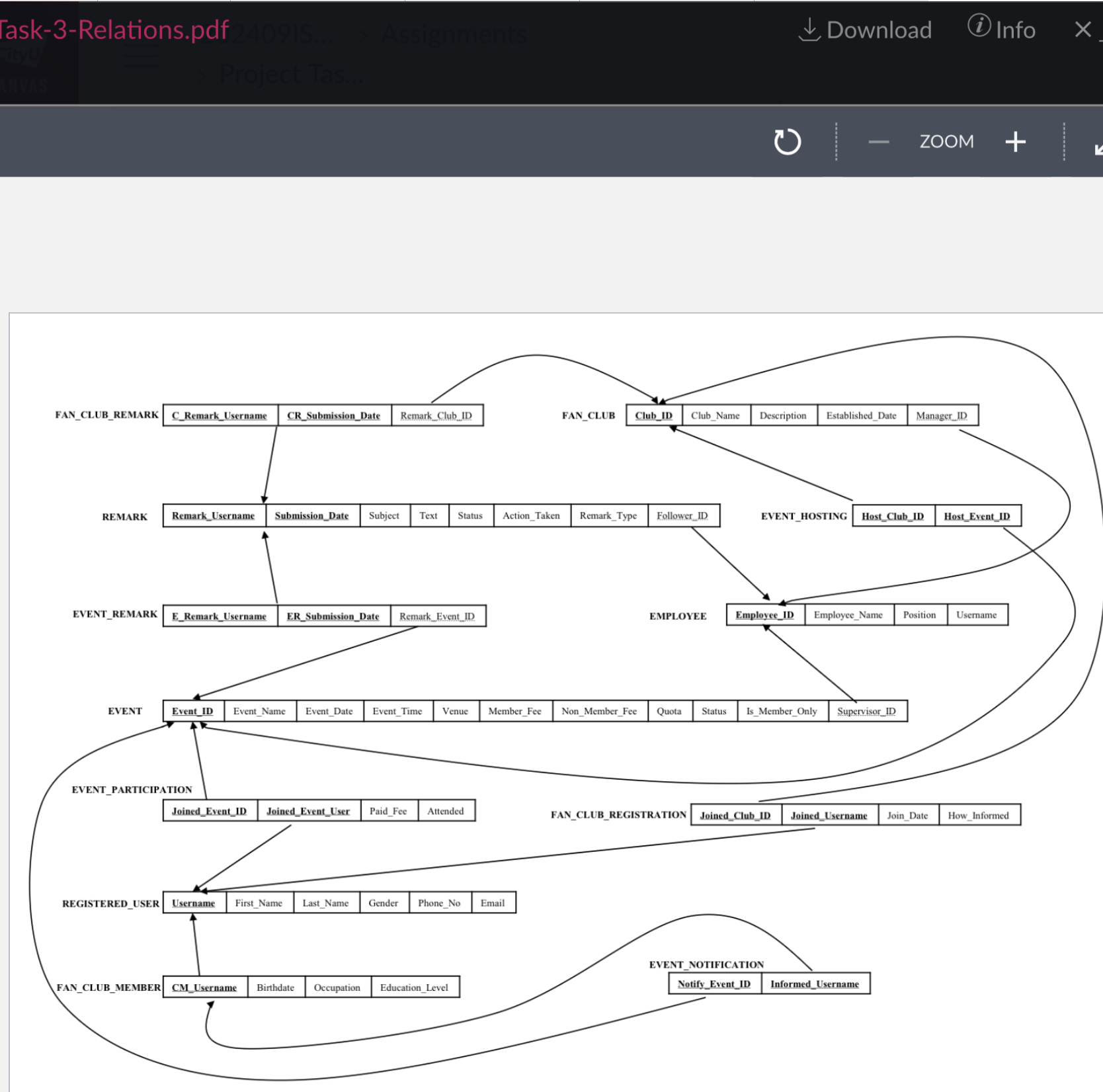Select the 'Established_Date' cell

pos(862,415)
